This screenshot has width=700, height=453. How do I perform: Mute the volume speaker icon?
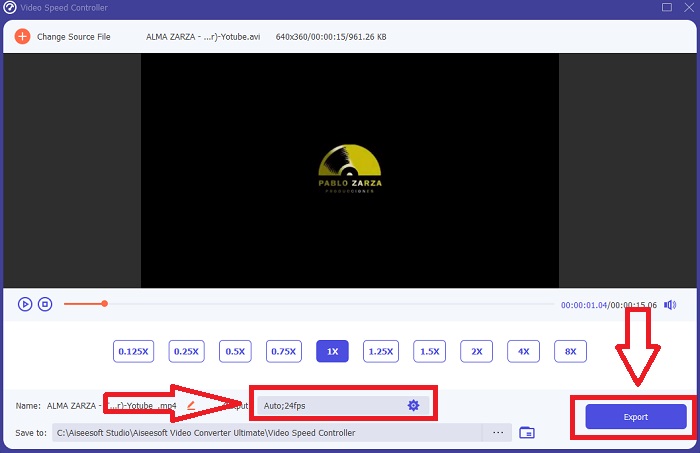669,304
